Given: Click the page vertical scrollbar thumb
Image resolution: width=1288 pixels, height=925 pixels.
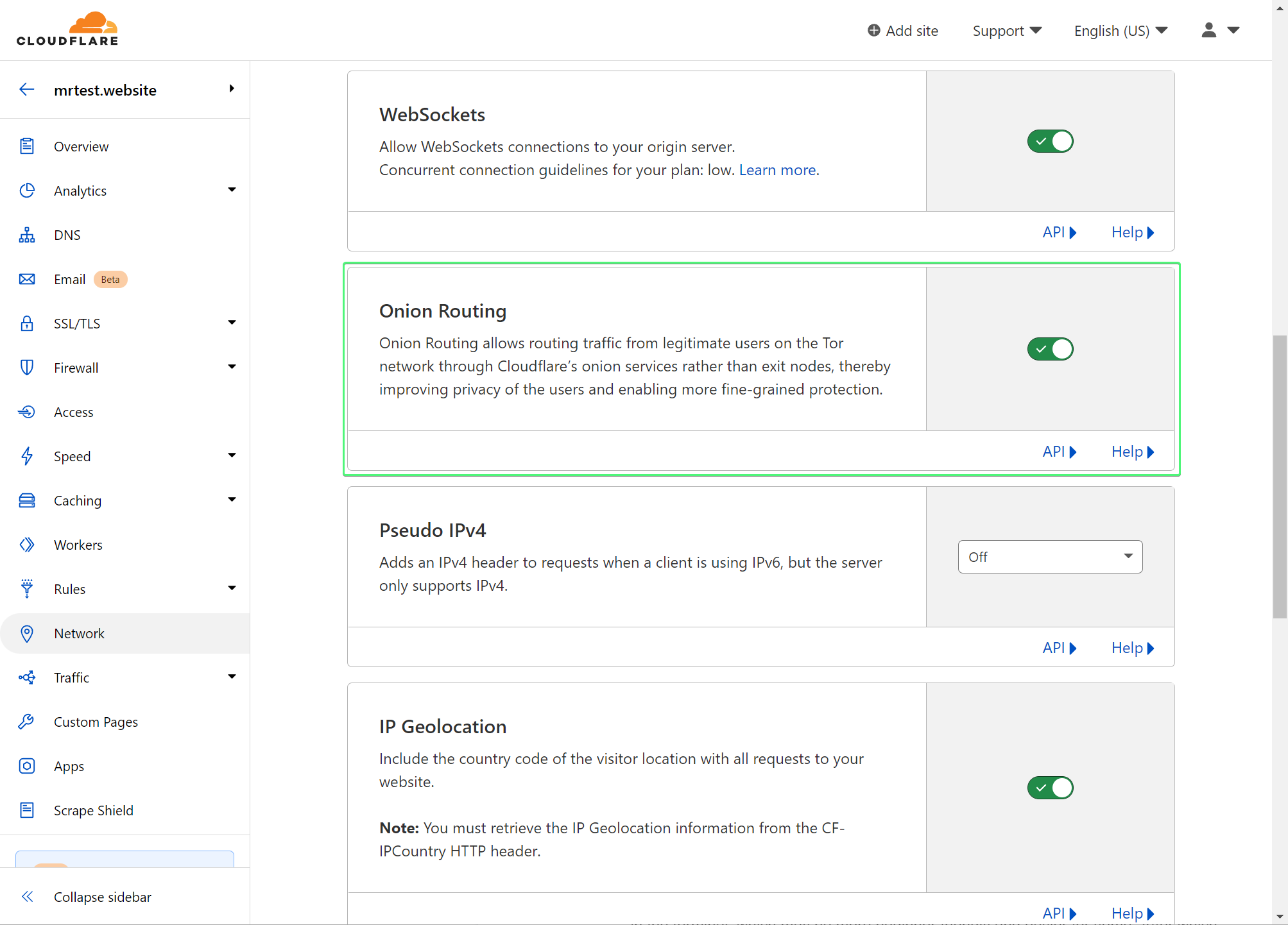Looking at the screenshot, I should [x=1280, y=477].
